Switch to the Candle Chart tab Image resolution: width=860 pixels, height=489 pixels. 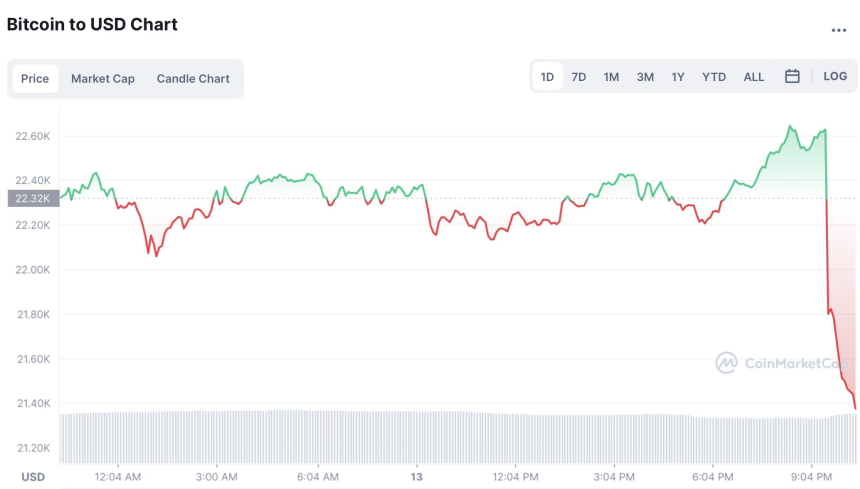pyautogui.click(x=193, y=79)
